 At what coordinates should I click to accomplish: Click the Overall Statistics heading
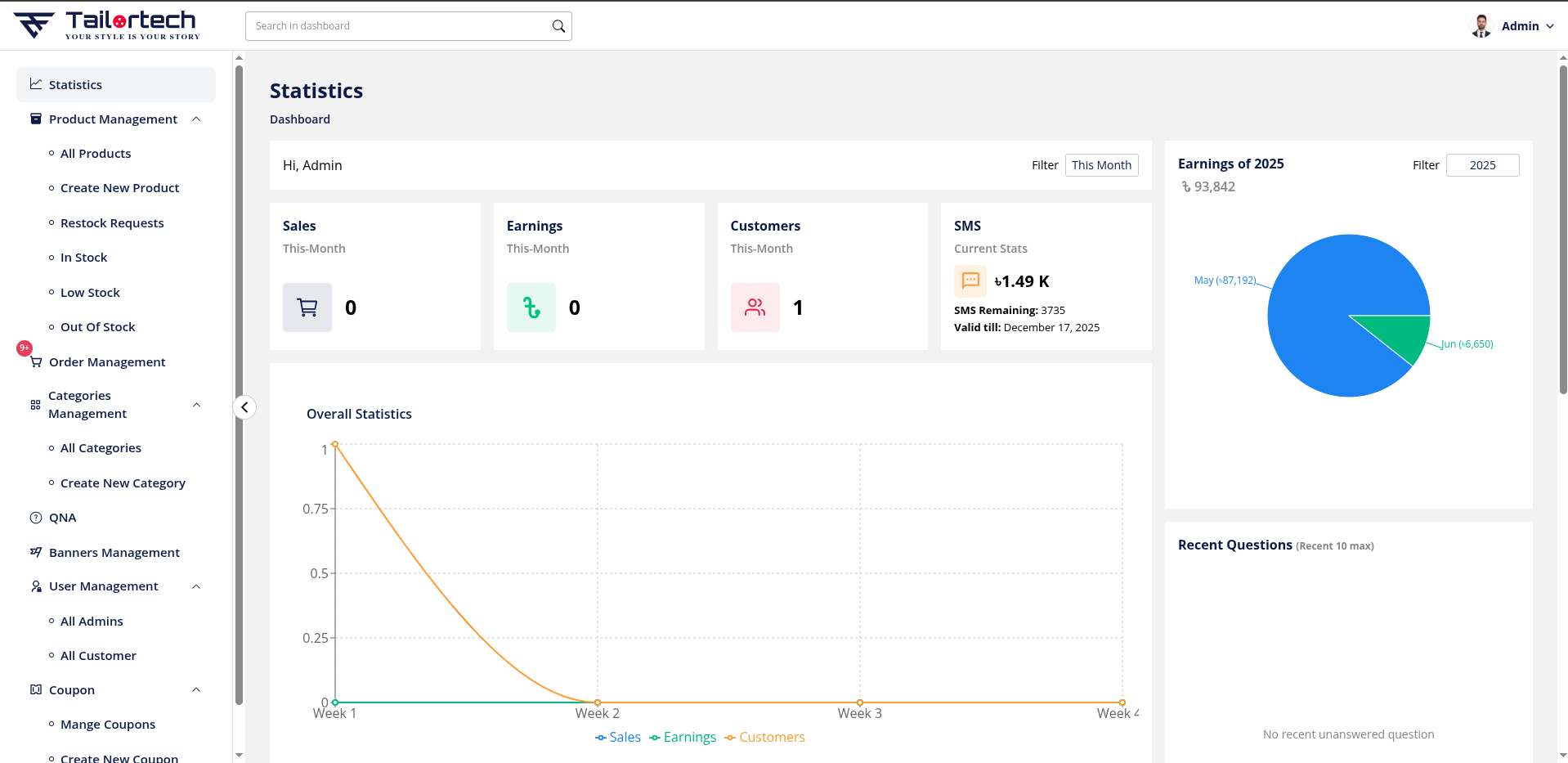tap(359, 415)
